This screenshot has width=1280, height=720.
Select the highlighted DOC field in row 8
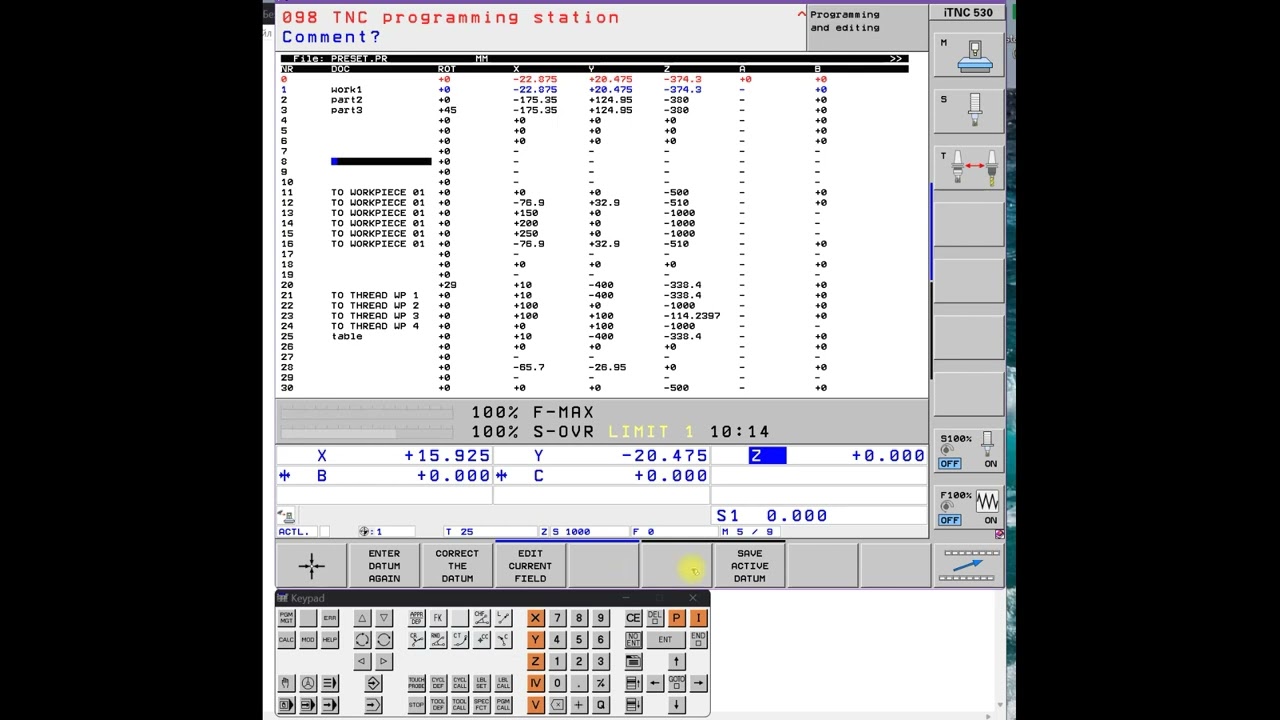click(x=381, y=161)
